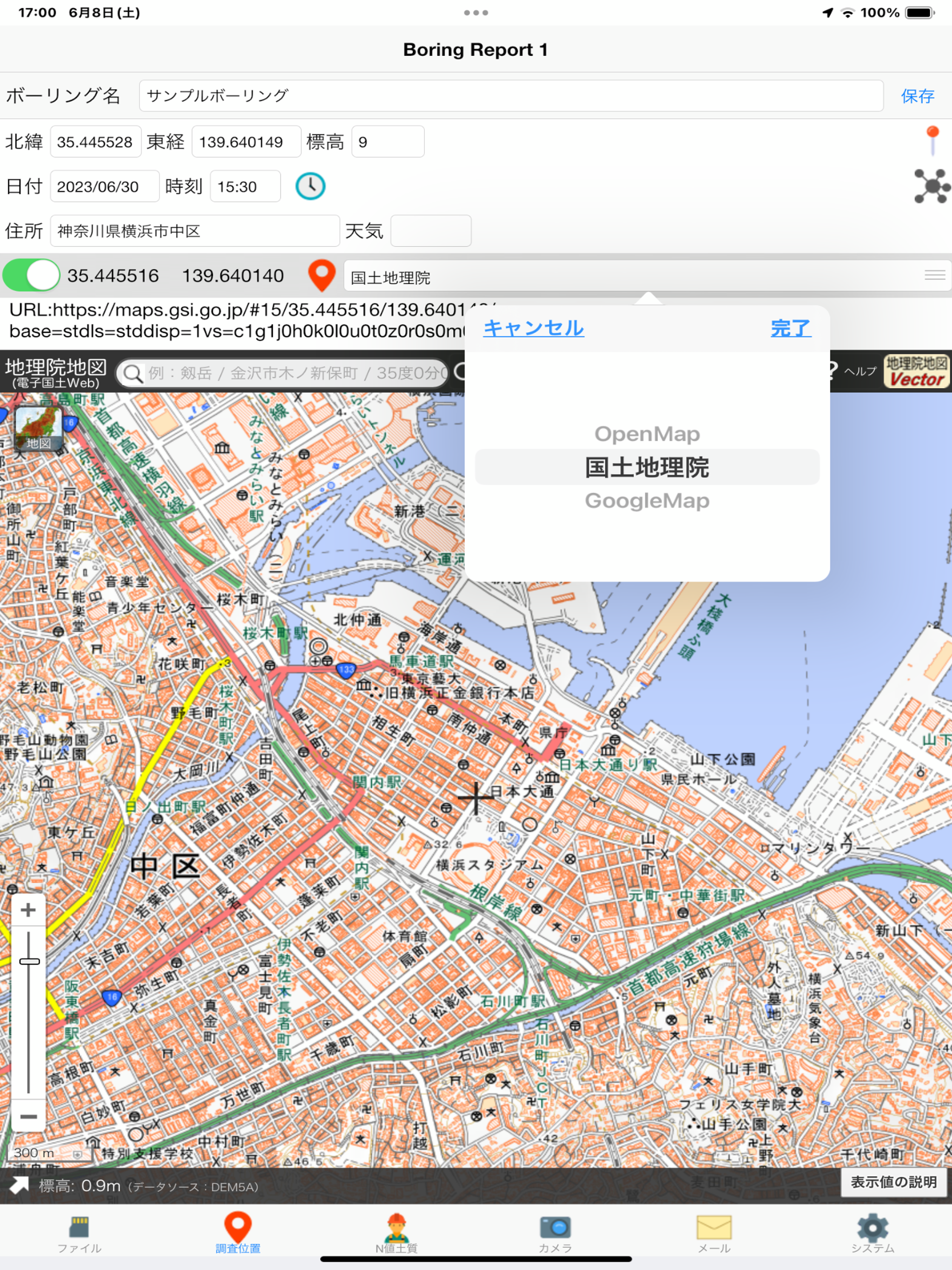
Task: Click the 北緯 latitude field
Action: pyautogui.click(x=95, y=141)
